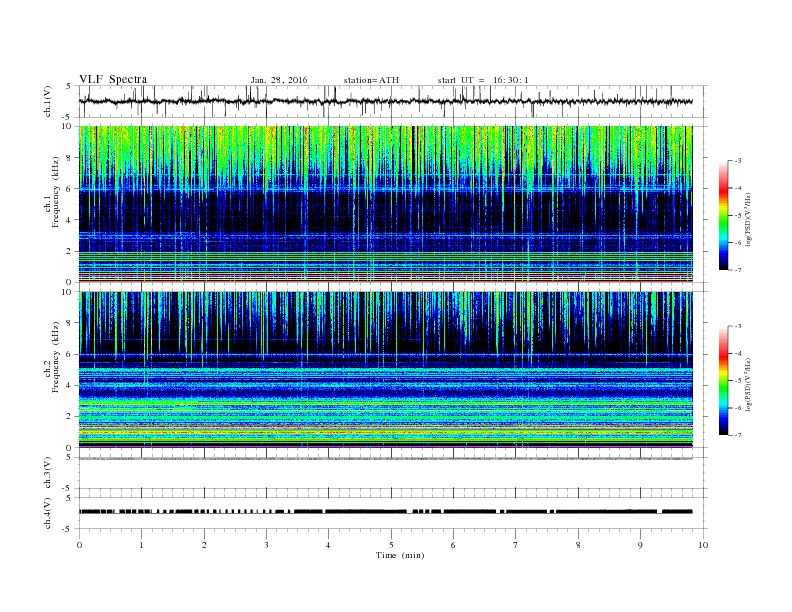Viewport: 792px width, 612px height.
Task: Click the "8" kHz tick on ch.1 frequency axis
Action: [71, 158]
